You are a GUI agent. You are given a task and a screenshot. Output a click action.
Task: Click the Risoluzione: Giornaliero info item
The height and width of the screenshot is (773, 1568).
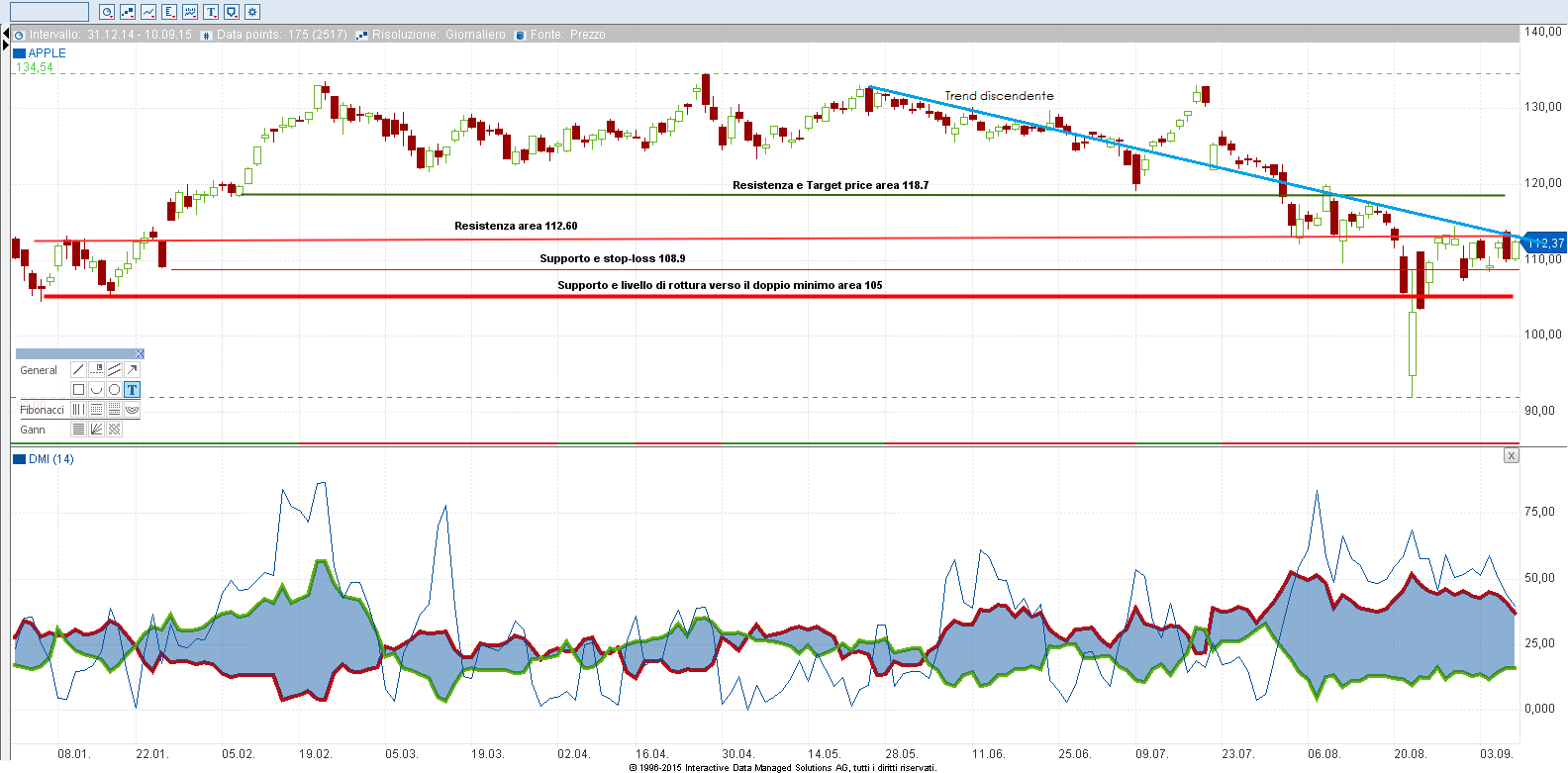click(x=432, y=35)
